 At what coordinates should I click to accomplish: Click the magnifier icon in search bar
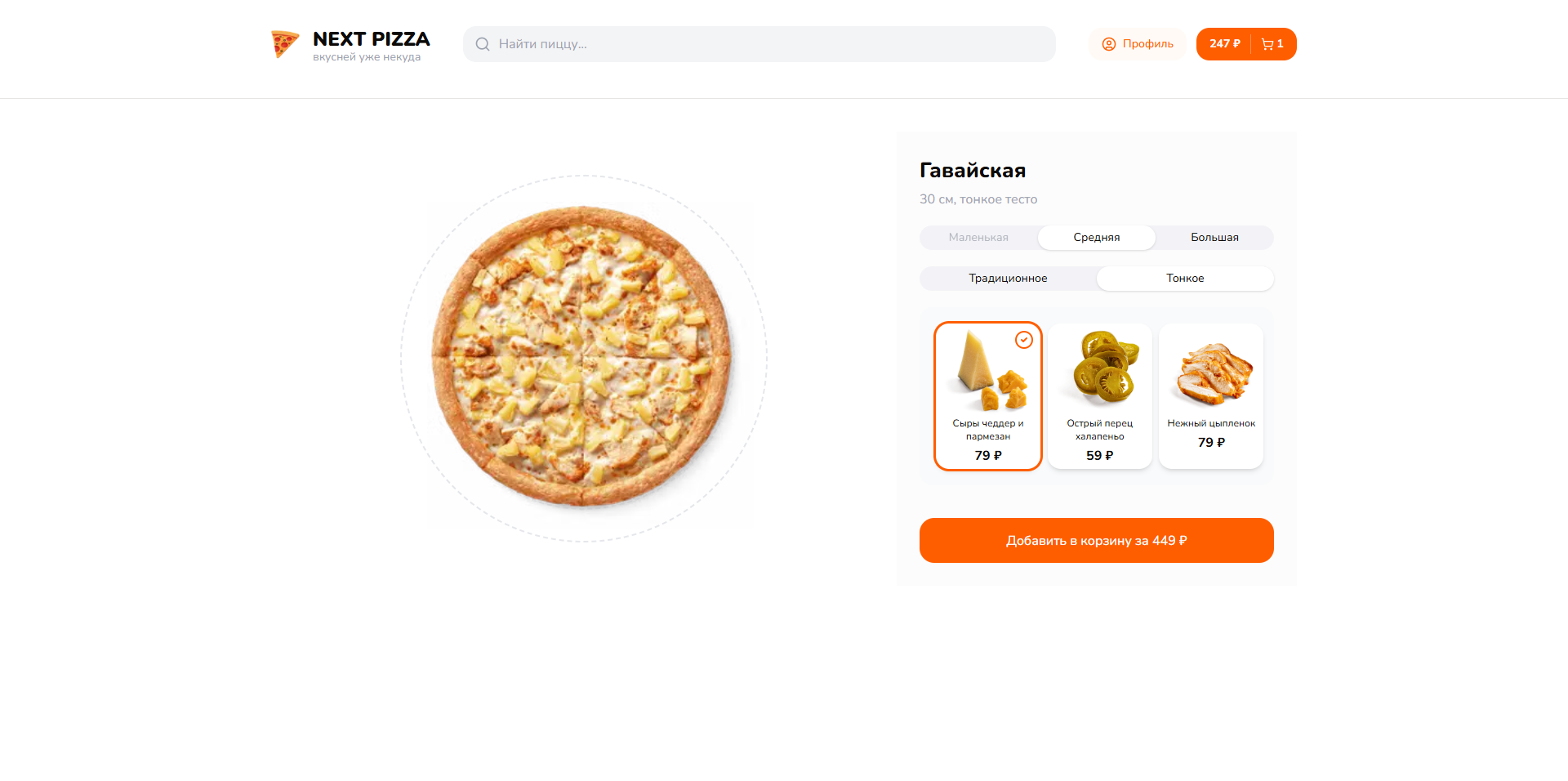point(482,44)
